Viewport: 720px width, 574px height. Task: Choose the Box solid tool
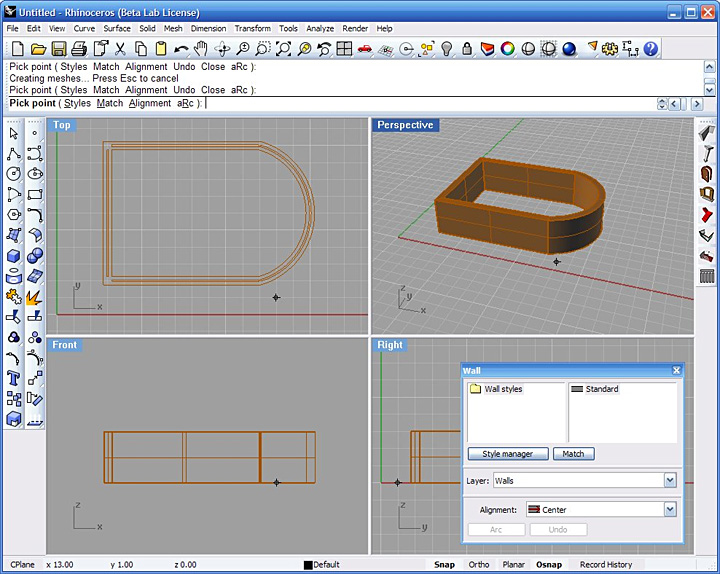pos(13,255)
